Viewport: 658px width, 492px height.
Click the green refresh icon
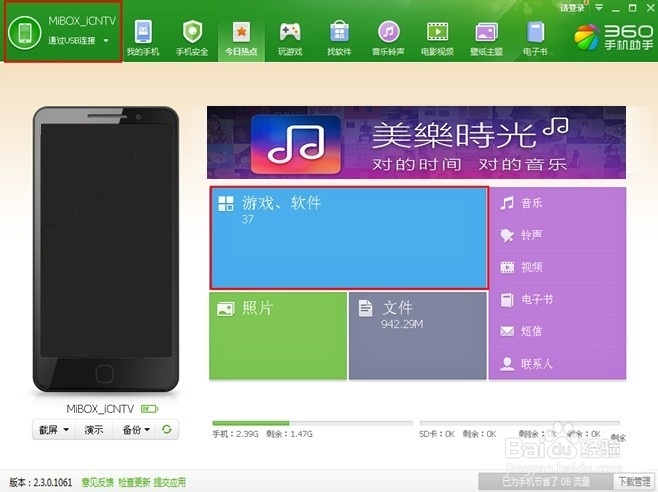pos(167,429)
